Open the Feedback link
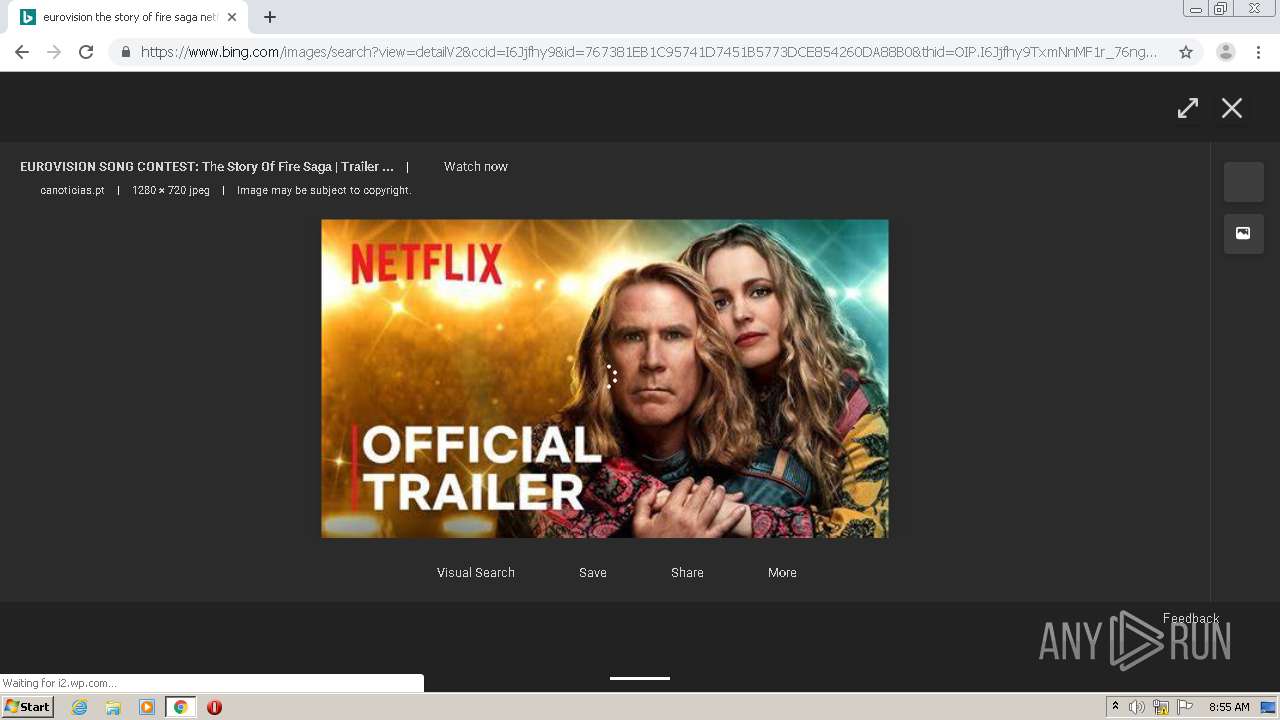The height and width of the screenshot is (720, 1280). tap(1190, 618)
